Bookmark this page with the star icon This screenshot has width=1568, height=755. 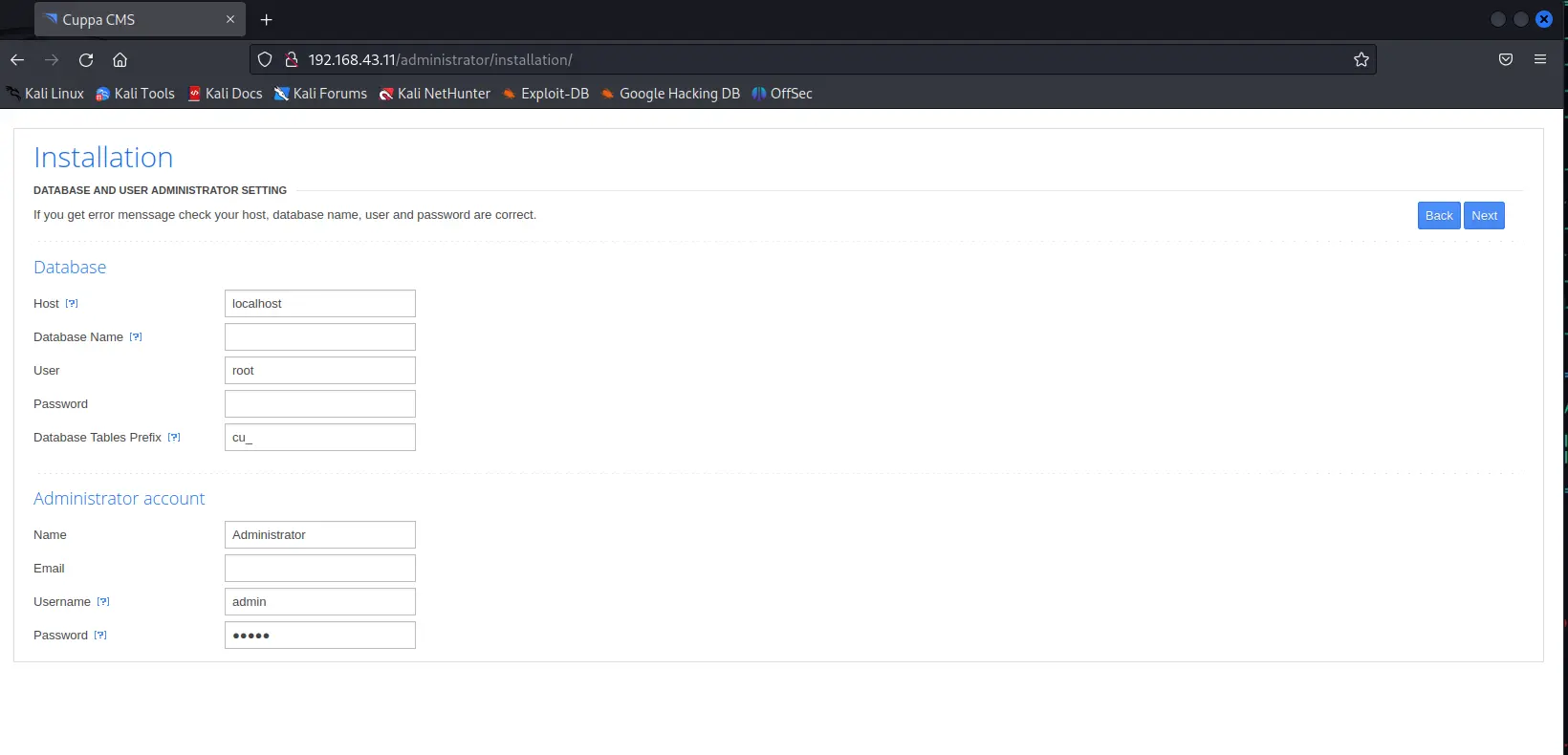[1361, 60]
